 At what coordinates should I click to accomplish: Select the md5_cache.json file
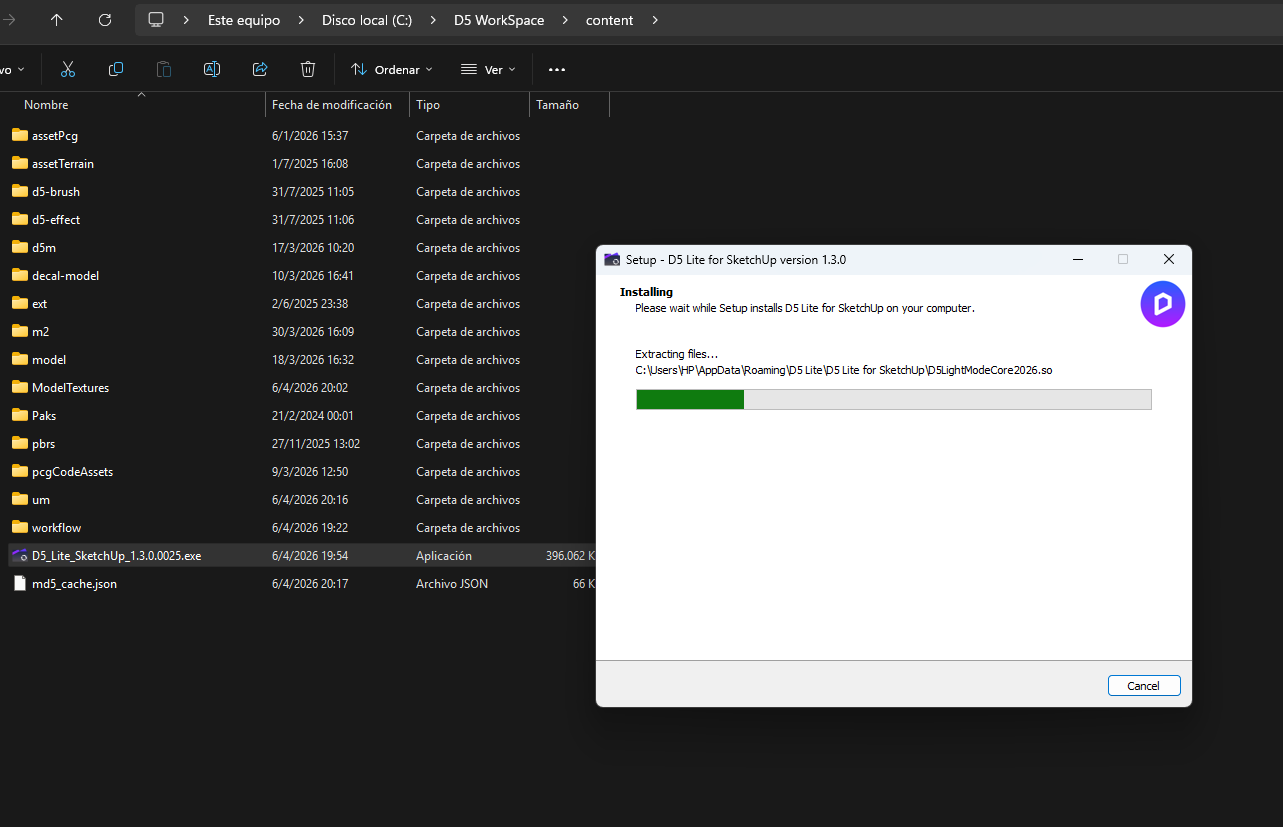74,584
